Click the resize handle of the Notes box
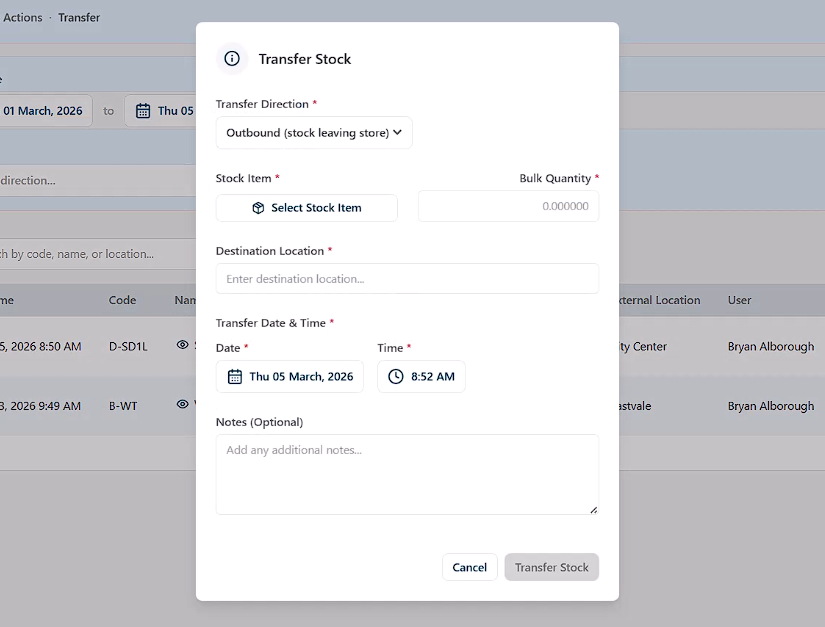The image size is (825, 627). [593, 509]
